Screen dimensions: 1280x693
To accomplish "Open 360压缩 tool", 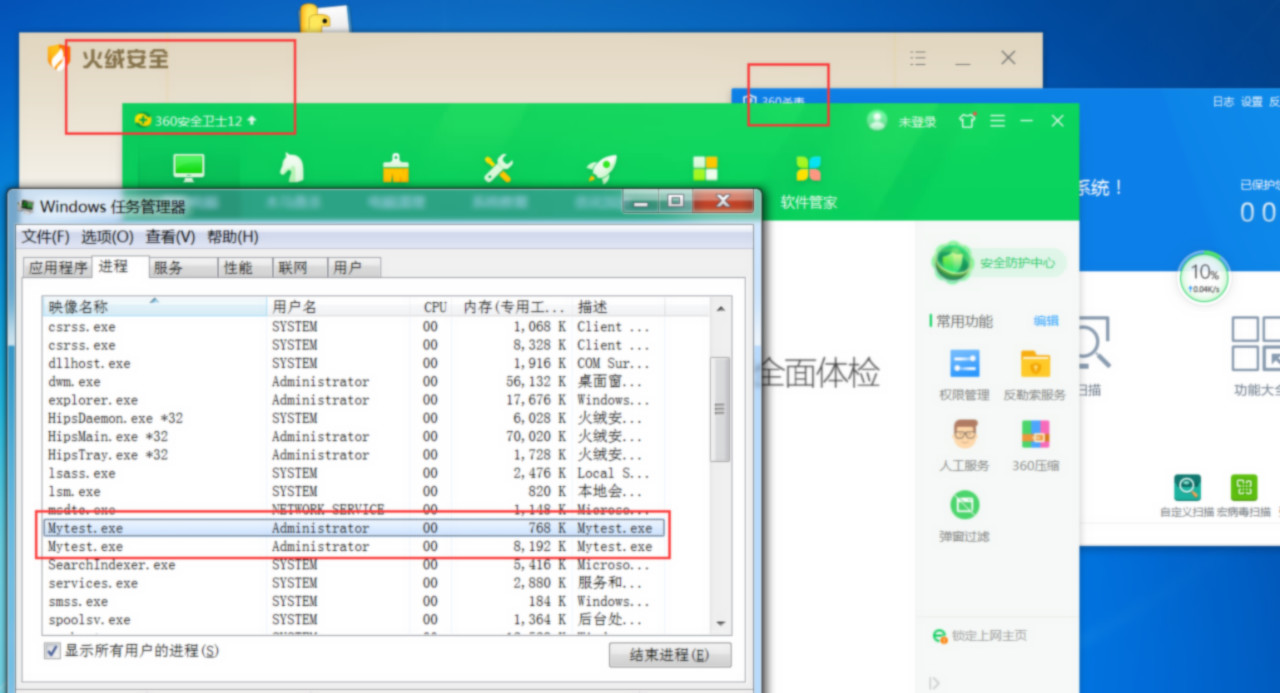I will point(1035,446).
